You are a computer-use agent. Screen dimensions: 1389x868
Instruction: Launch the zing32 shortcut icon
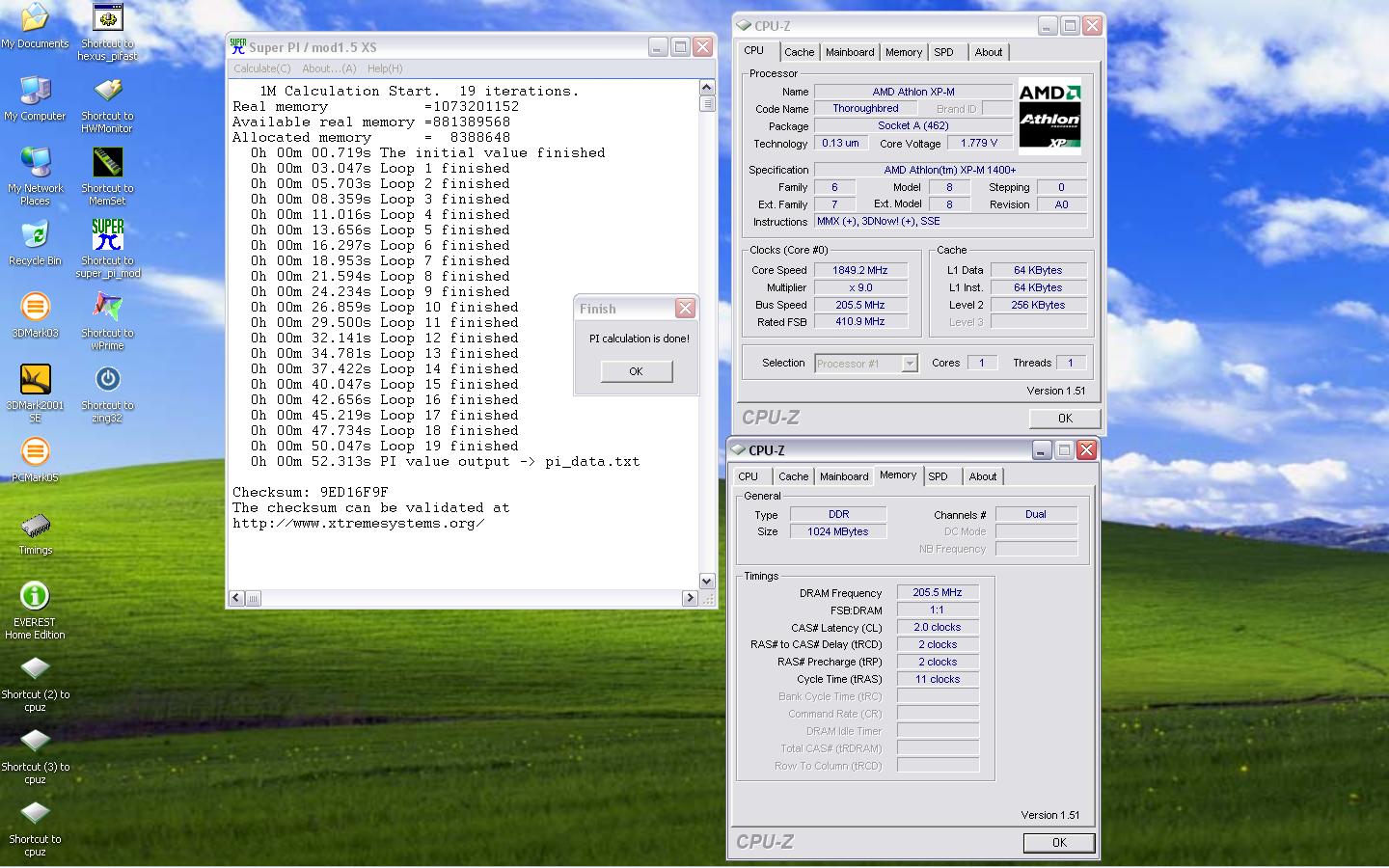click(108, 380)
